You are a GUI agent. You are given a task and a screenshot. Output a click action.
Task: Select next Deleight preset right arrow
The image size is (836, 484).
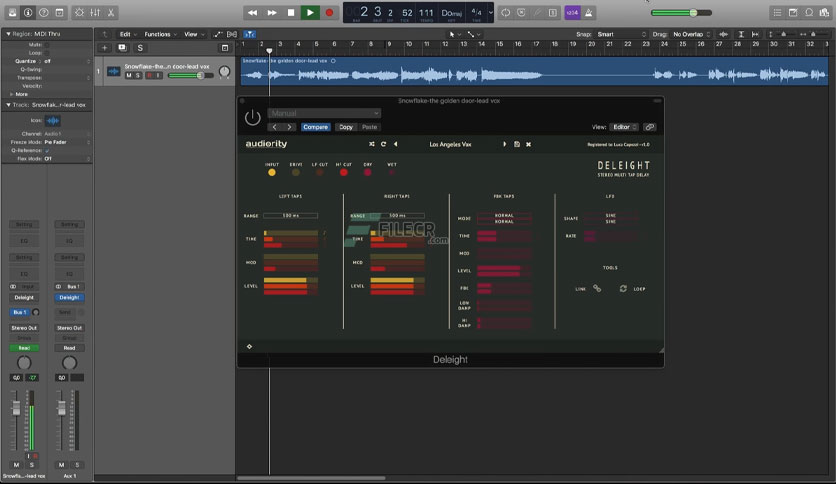tap(504, 144)
